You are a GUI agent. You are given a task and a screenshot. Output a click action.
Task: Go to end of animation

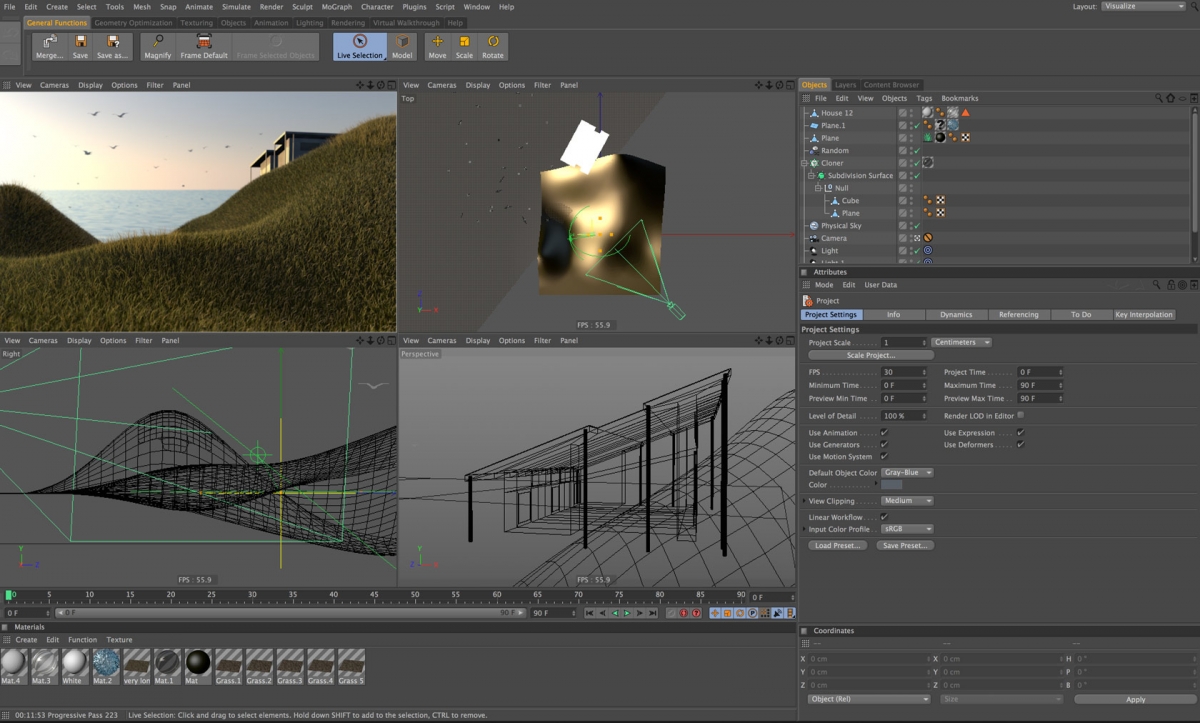[x=652, y=613]
